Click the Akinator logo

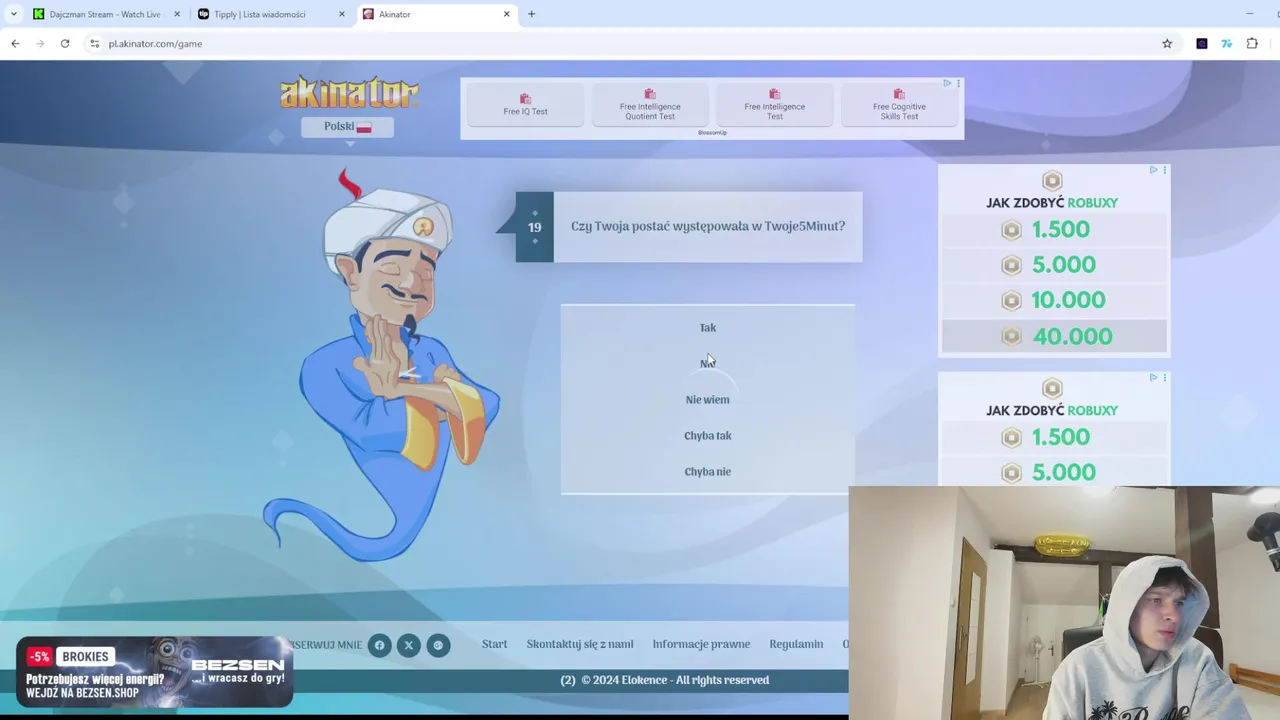coord(349,93)
